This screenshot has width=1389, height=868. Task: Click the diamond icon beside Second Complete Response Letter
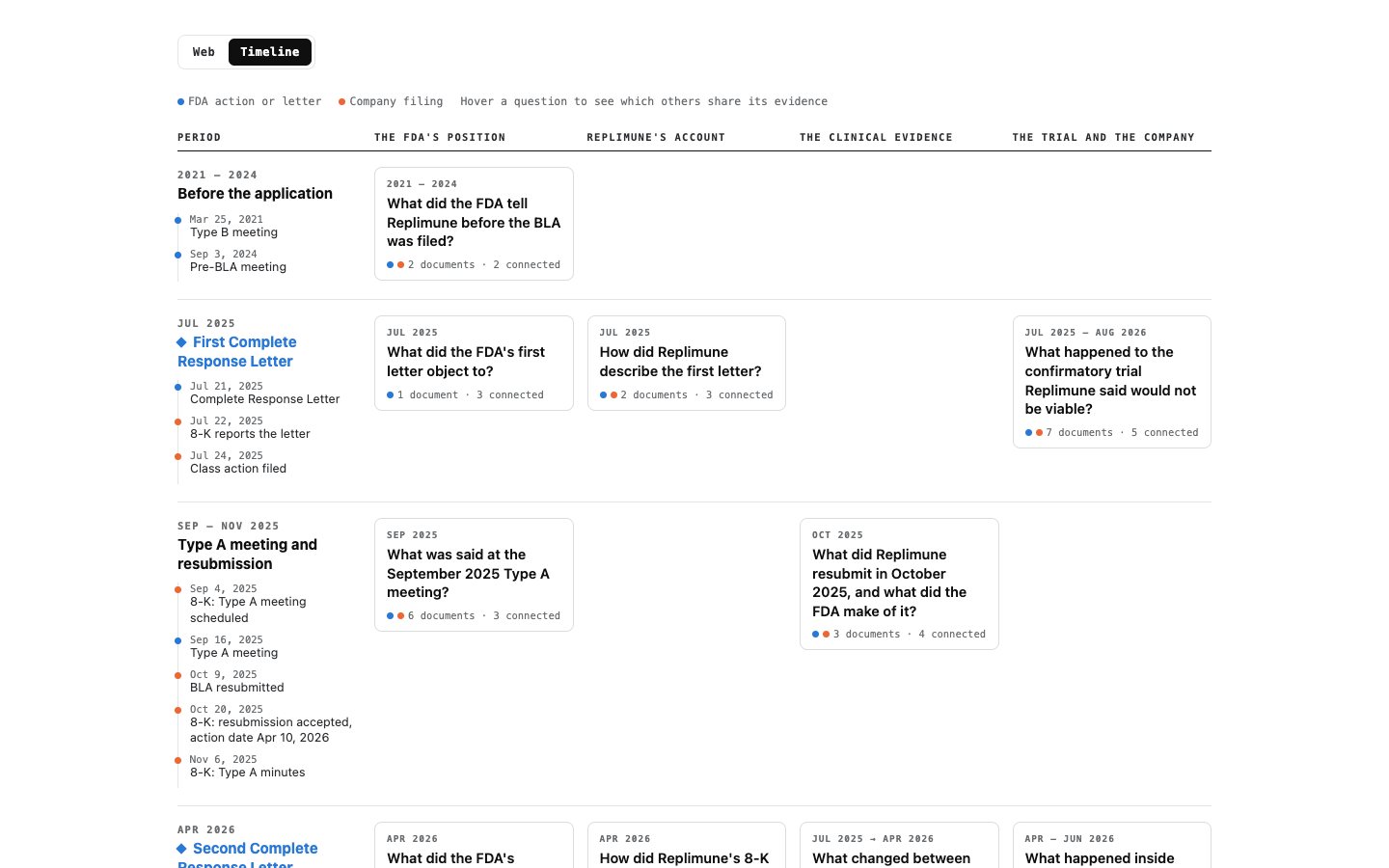pos(181,849)
